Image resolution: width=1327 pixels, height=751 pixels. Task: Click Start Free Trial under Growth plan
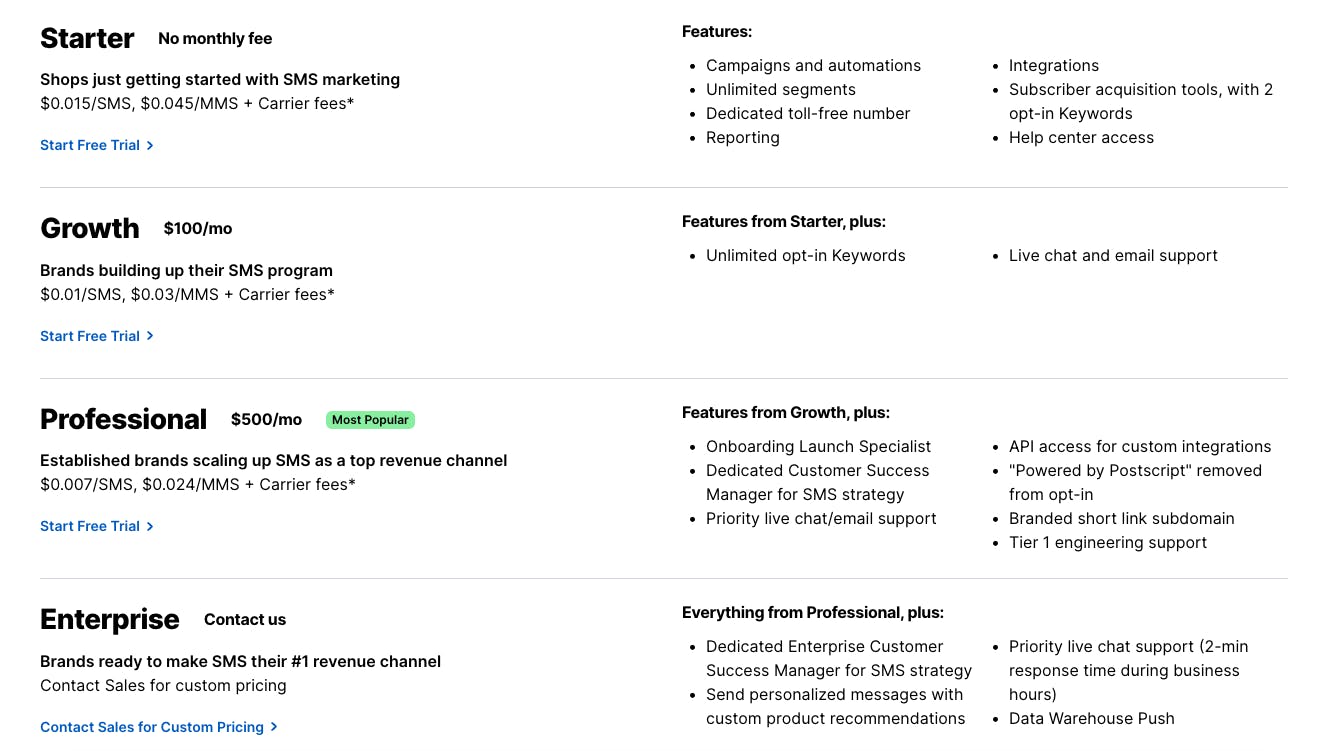tap(90, 336)
